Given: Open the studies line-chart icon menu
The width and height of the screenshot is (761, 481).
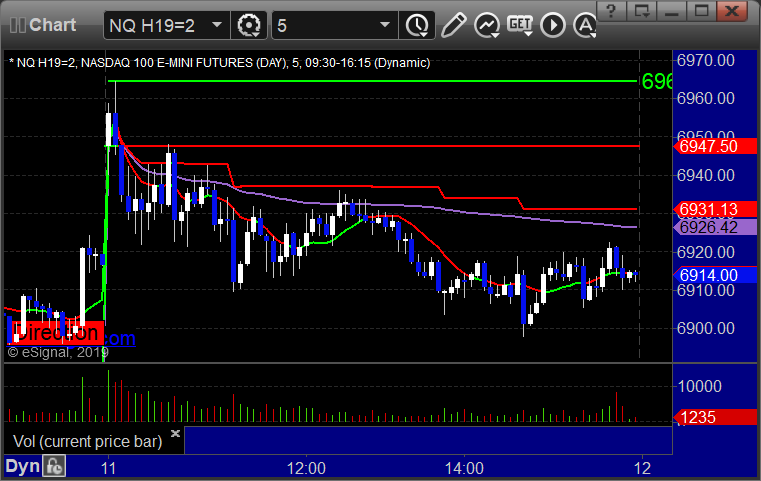Looking at the screenshot, I should pyautogui.click(x=487, y=25).
